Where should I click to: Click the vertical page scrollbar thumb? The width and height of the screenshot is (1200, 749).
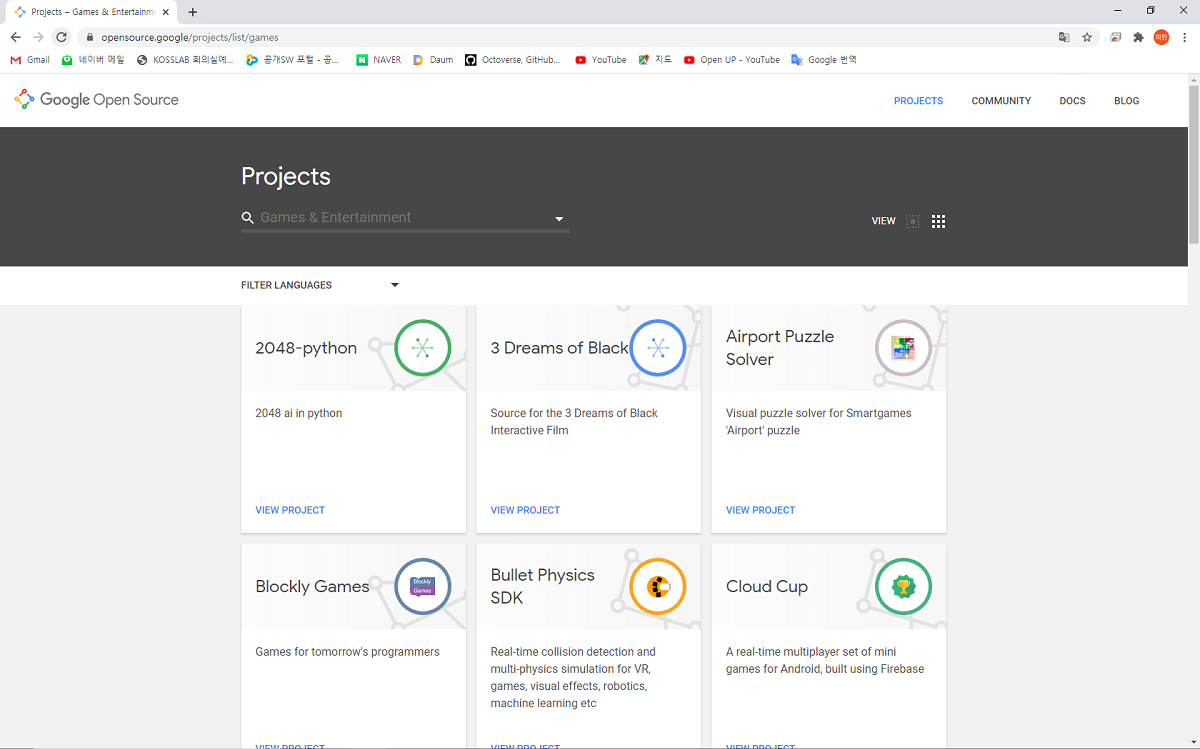coord(1193,164)
